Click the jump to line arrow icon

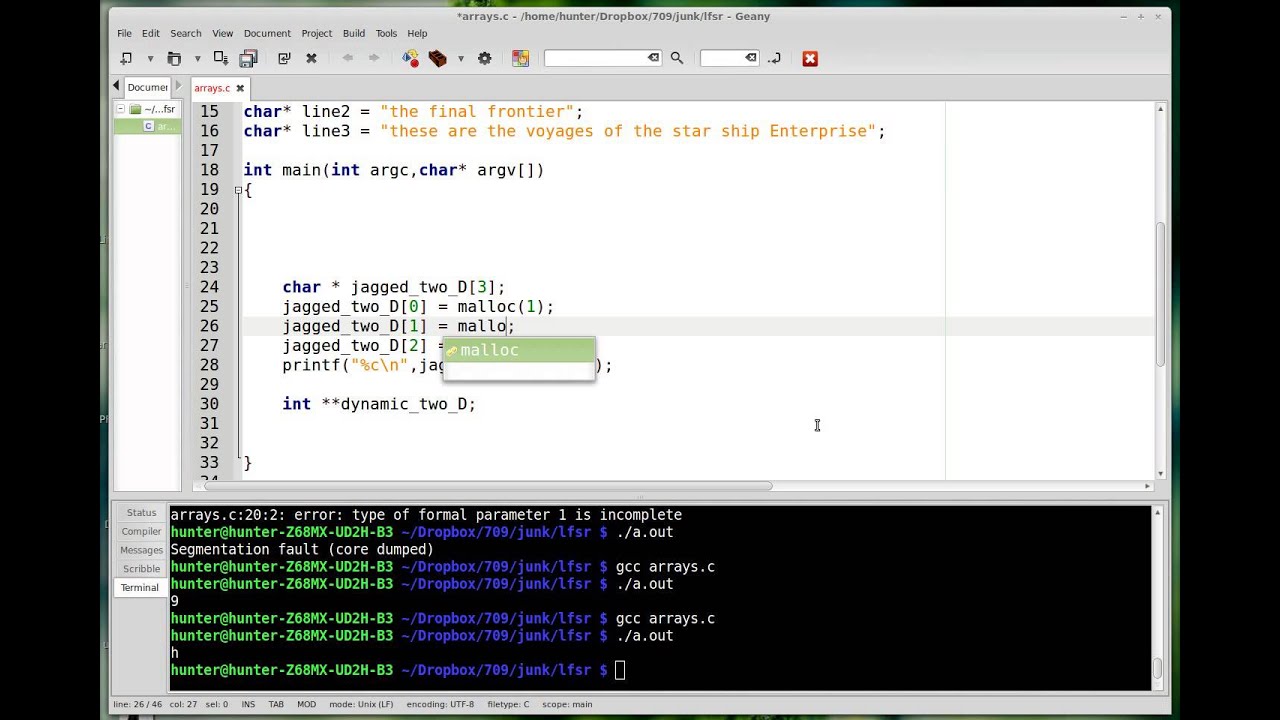(774, 58)
